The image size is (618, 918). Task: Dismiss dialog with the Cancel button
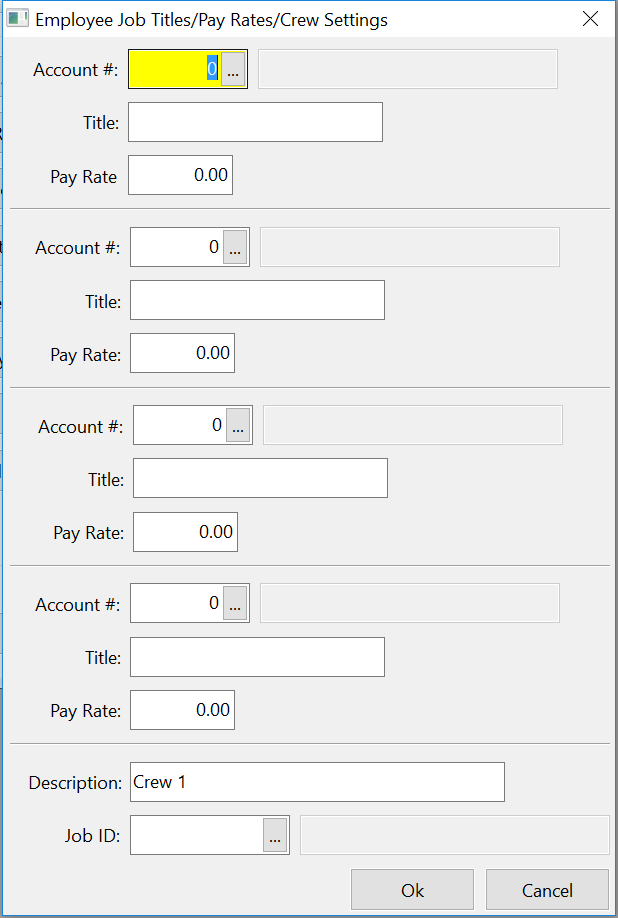tap(547, 890)
